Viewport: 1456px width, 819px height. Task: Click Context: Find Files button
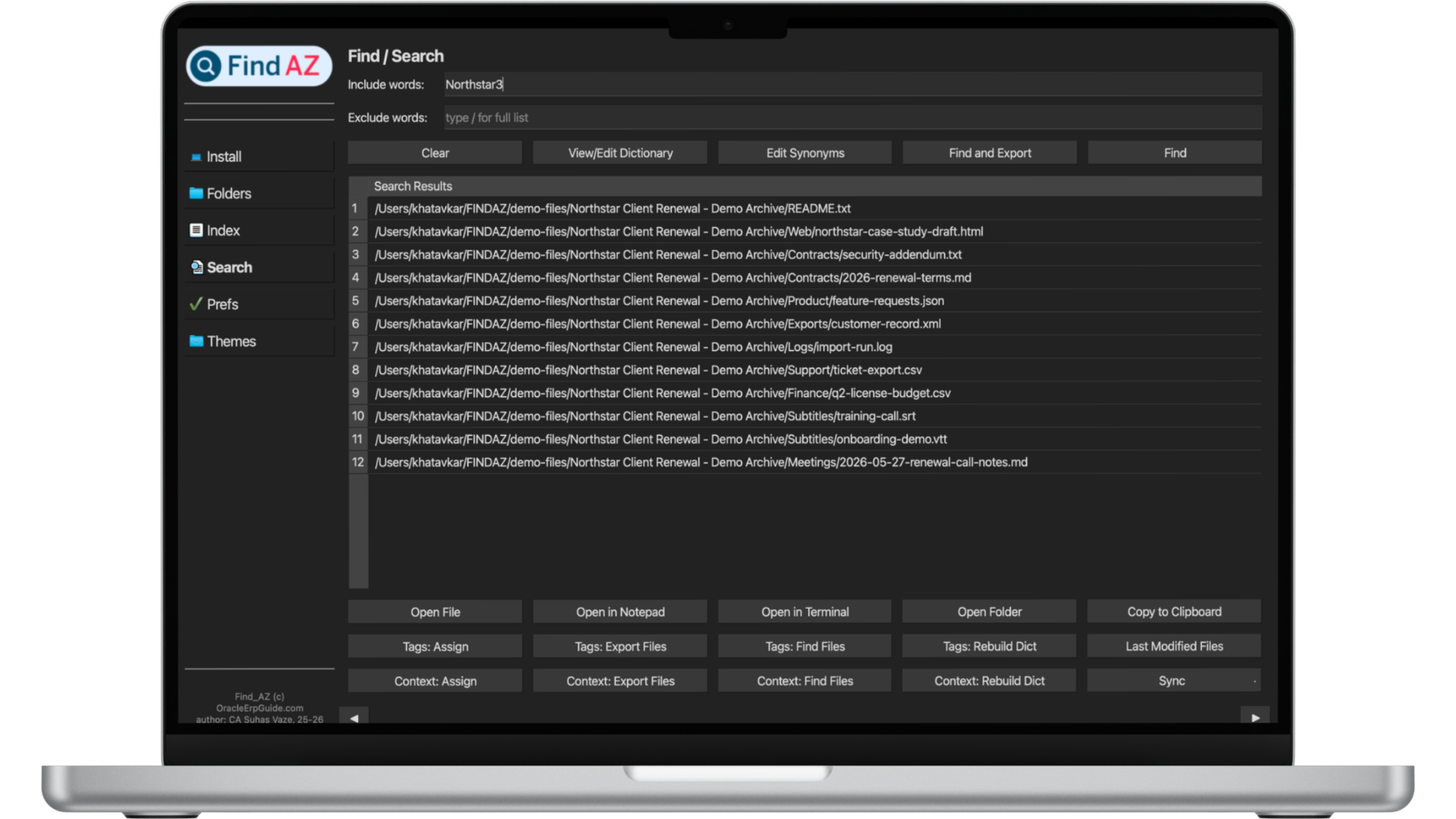tap(805, 680)
